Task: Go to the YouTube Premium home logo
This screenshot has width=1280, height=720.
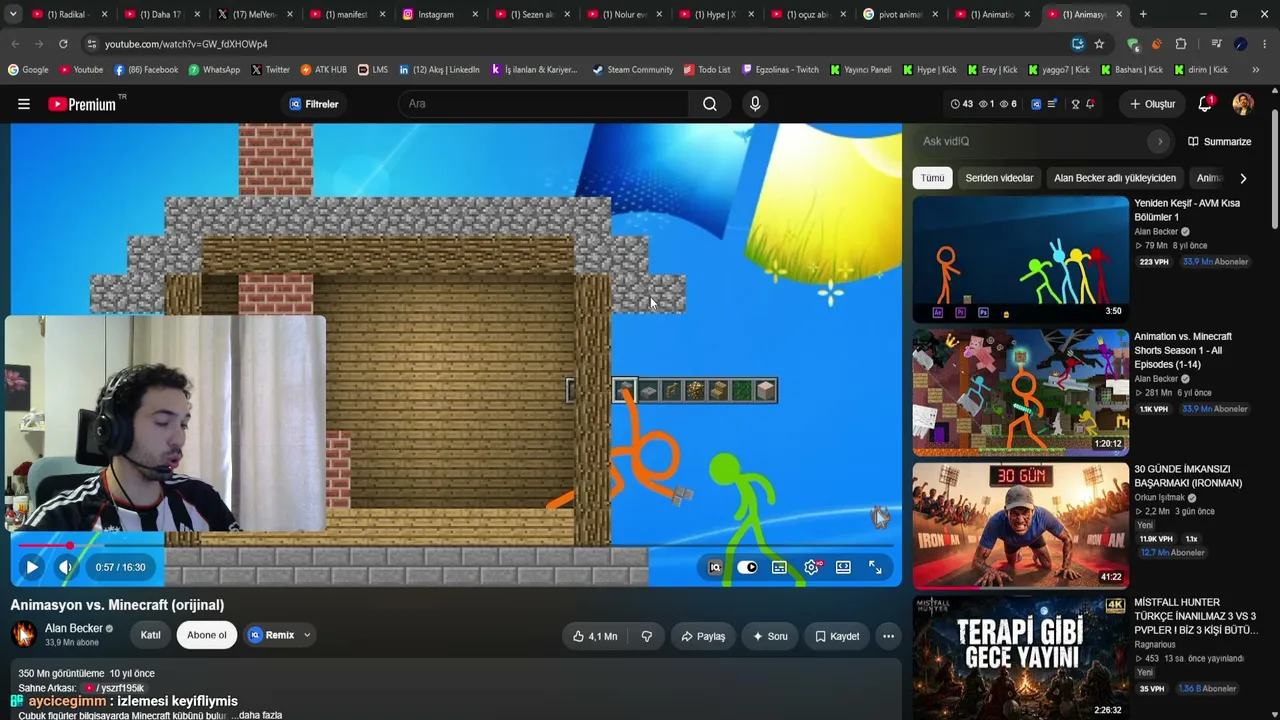Action: point(82,104)
